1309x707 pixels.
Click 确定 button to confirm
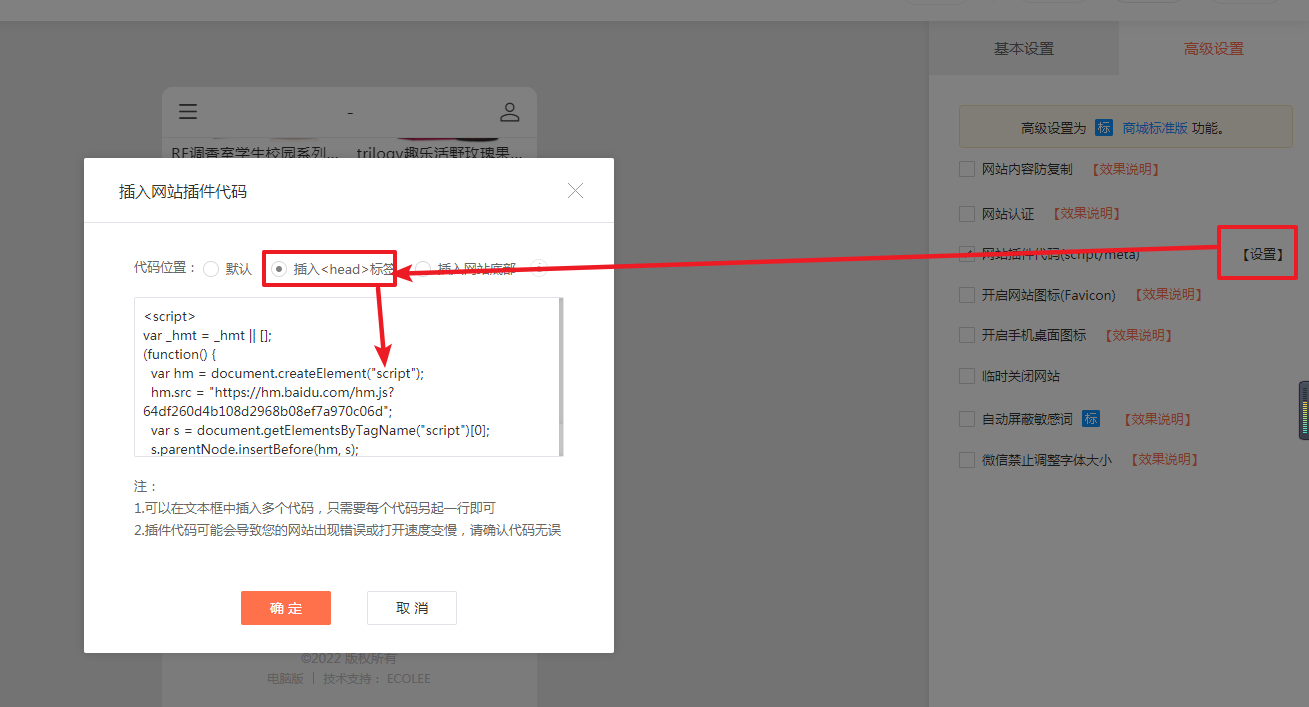click(x=286, y=608)
